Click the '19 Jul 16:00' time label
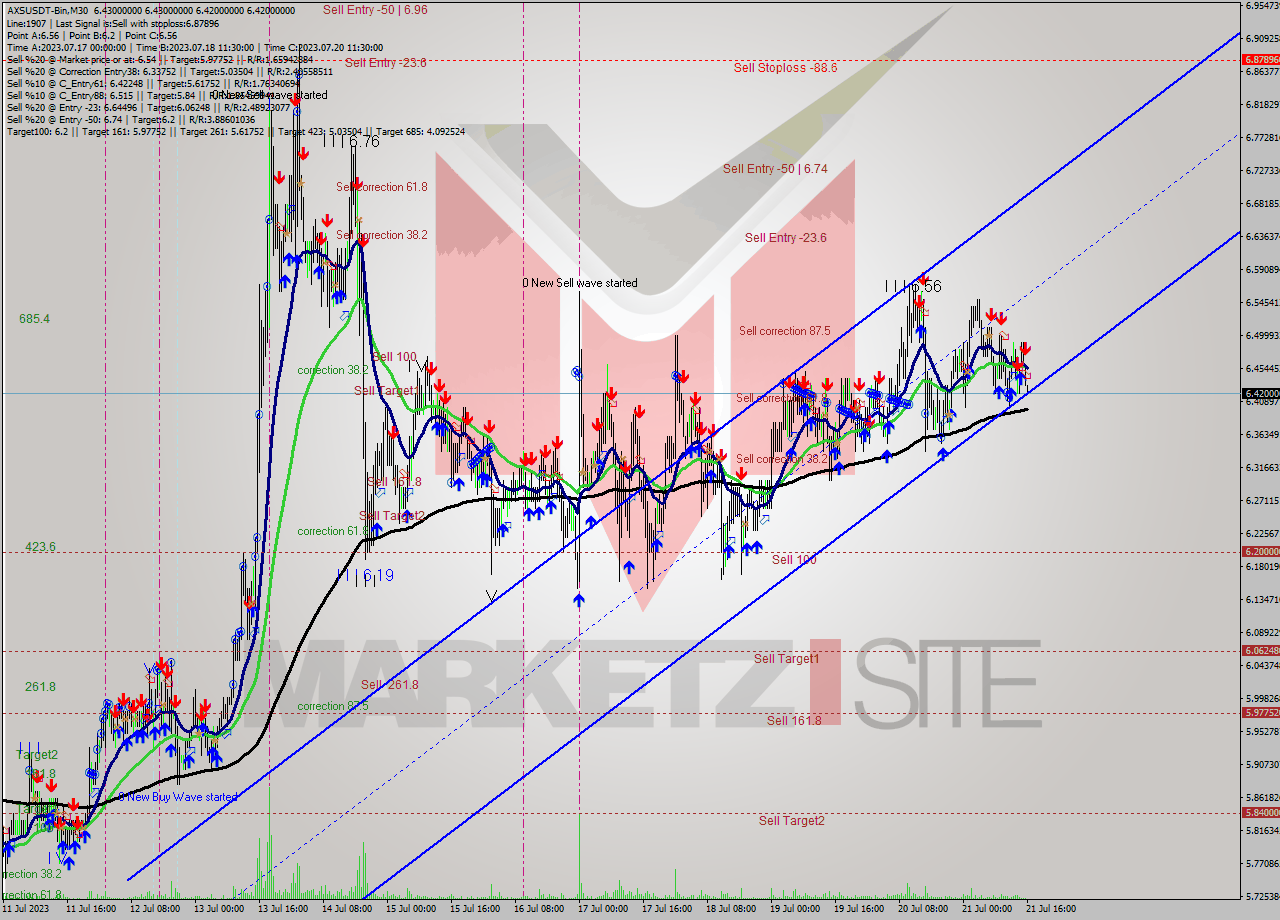The height and width of the screenshot is (920, 1280). point(861,909)
